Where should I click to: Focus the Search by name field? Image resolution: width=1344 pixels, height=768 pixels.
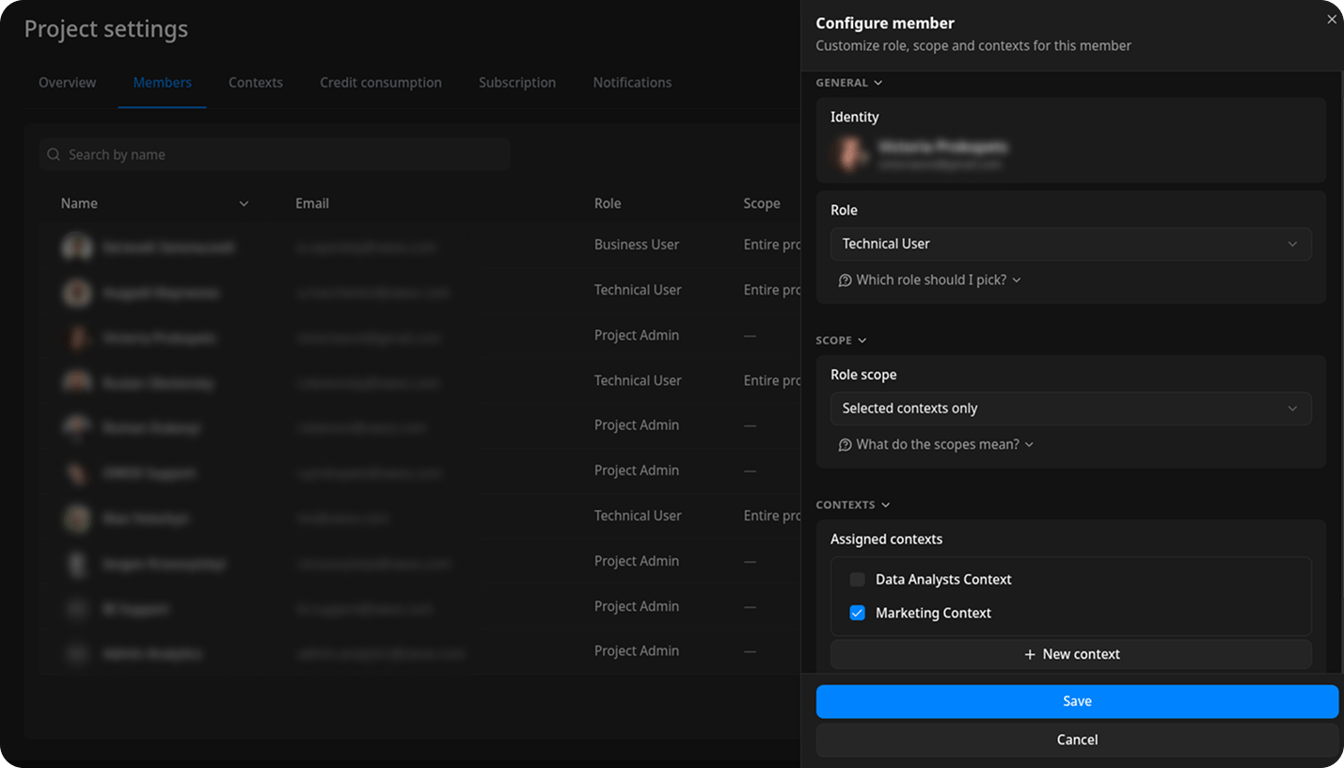click(275, 155)
